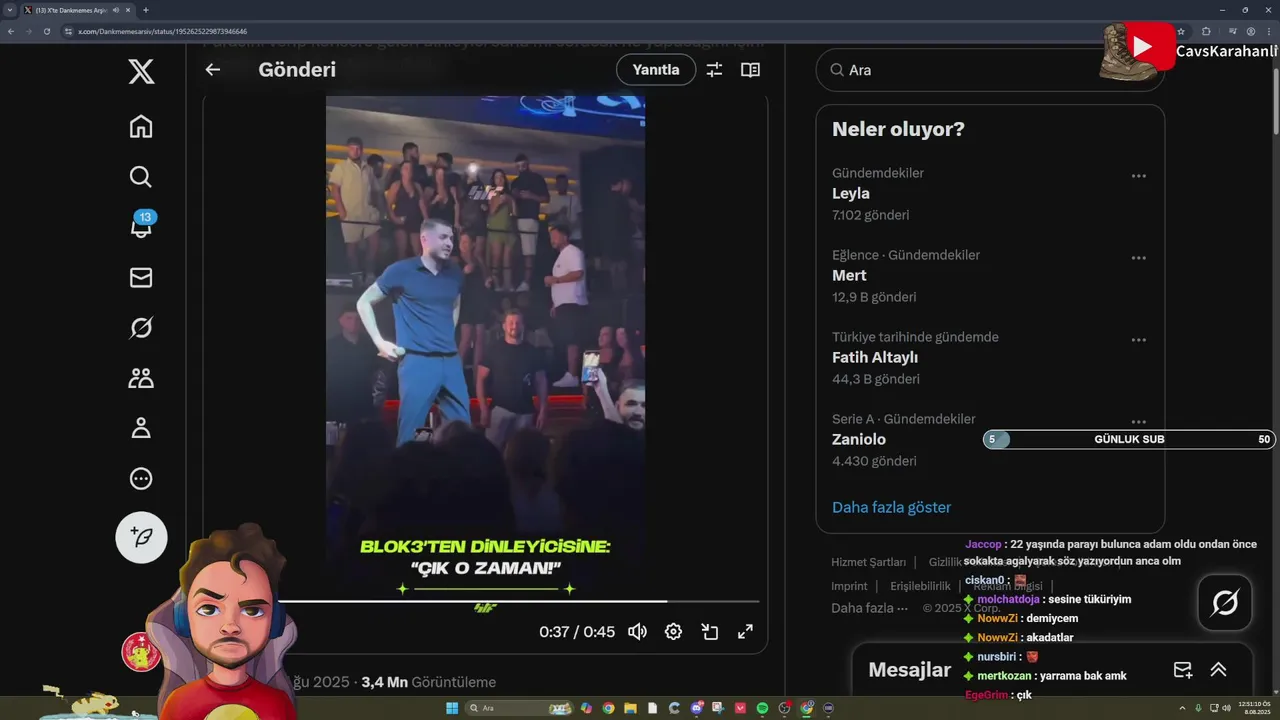
Task: Open More options circle in sidebar
Action: click(141, 479)
